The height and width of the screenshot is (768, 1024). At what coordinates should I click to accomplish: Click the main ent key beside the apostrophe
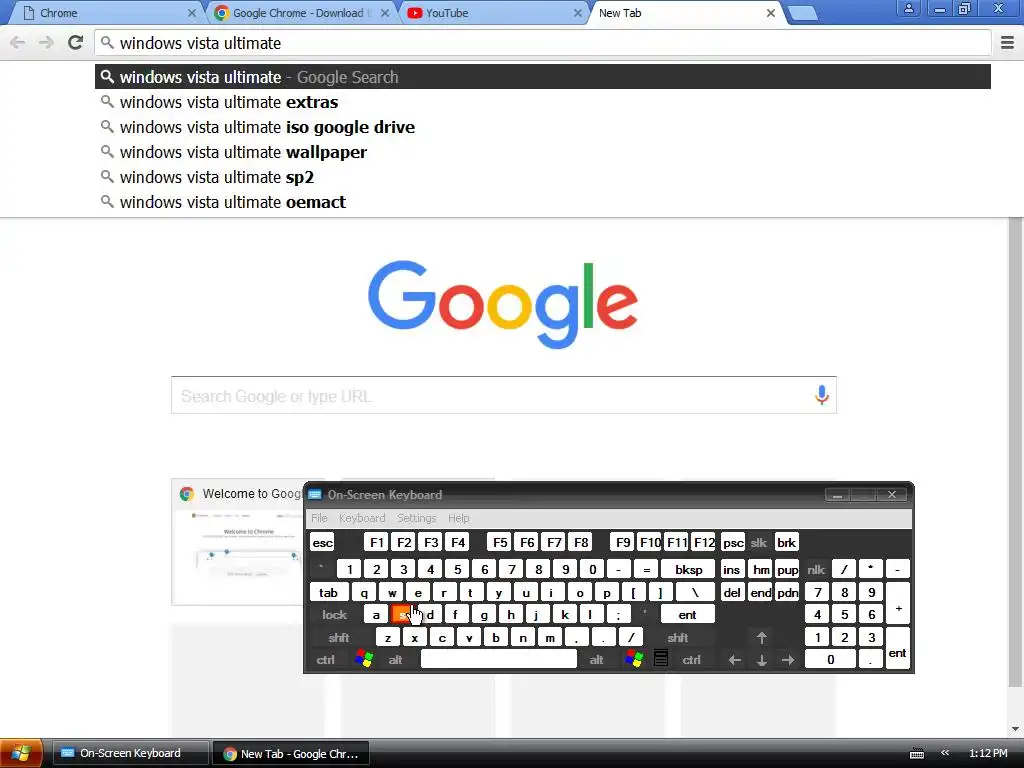[687, 615]
